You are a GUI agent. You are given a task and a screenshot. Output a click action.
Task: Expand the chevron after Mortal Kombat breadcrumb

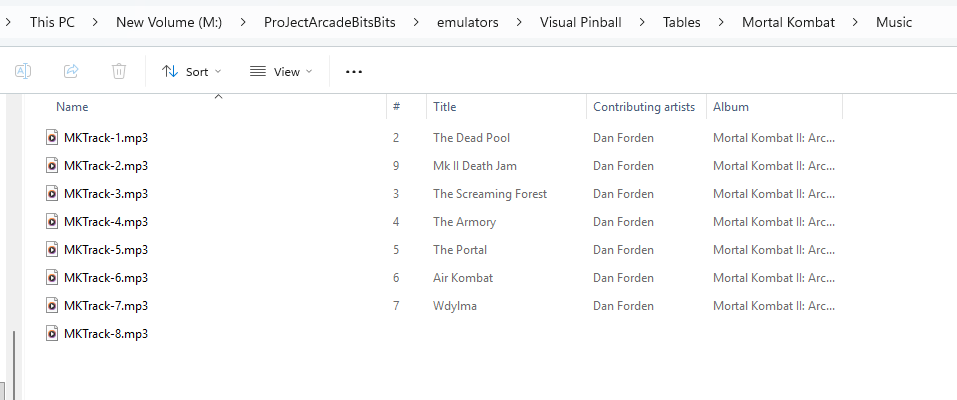854,23
